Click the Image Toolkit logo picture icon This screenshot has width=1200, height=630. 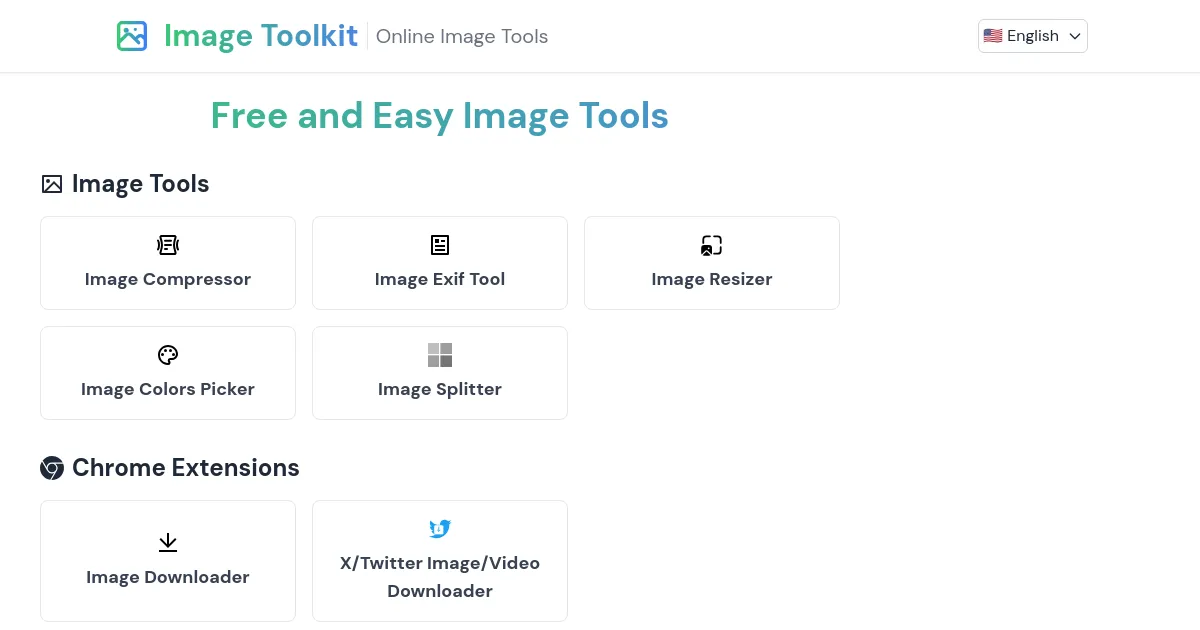click(131, 36)
